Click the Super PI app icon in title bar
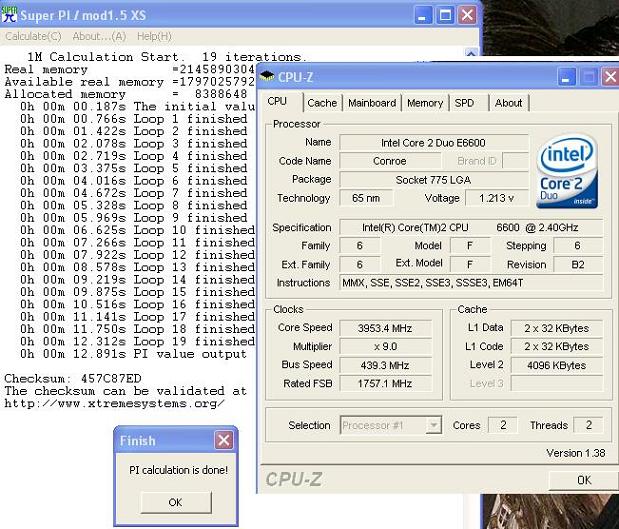 (x=9, y=14)
